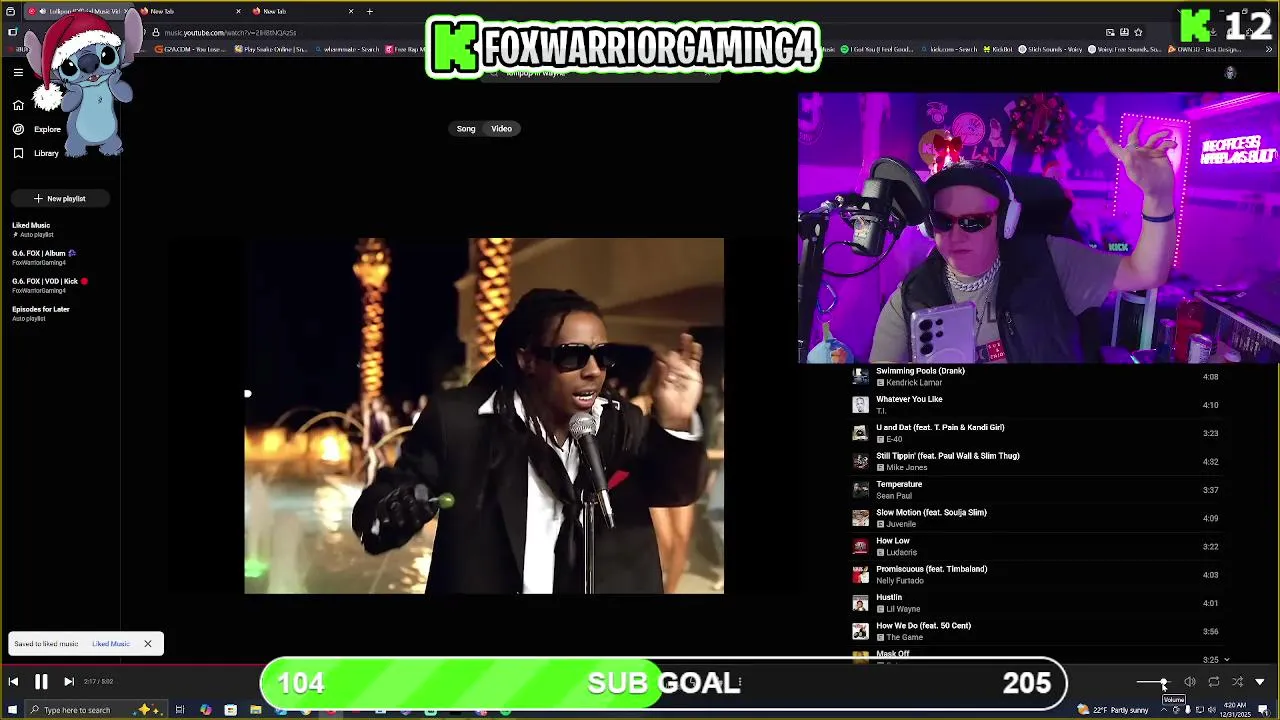This screenshot has width=1280, height=720.
Task: Select the Promiscuous thumbnail
Action: [860, 575]
